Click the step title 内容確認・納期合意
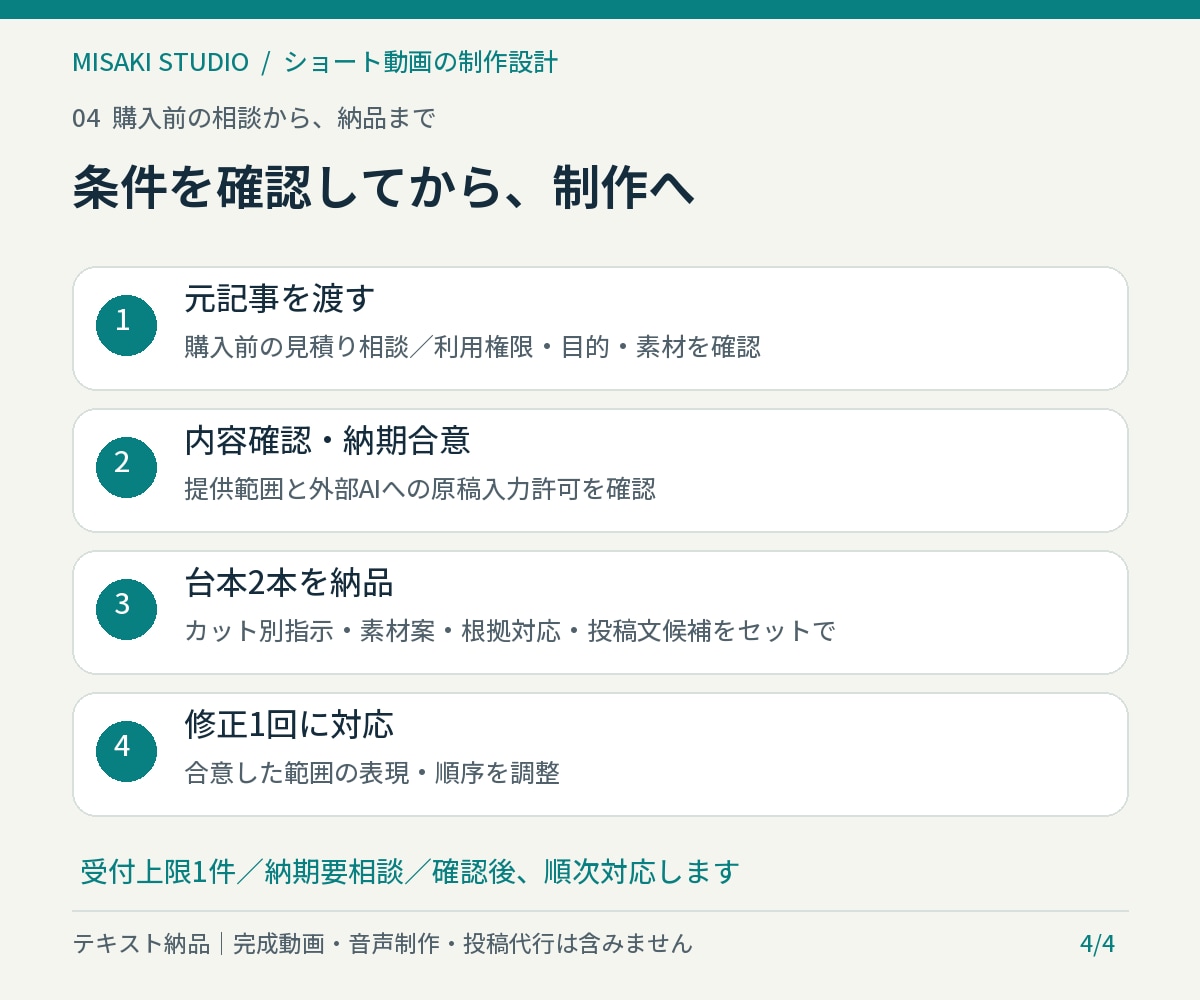The image size is (1200, 1000). [x=328, y=439]
